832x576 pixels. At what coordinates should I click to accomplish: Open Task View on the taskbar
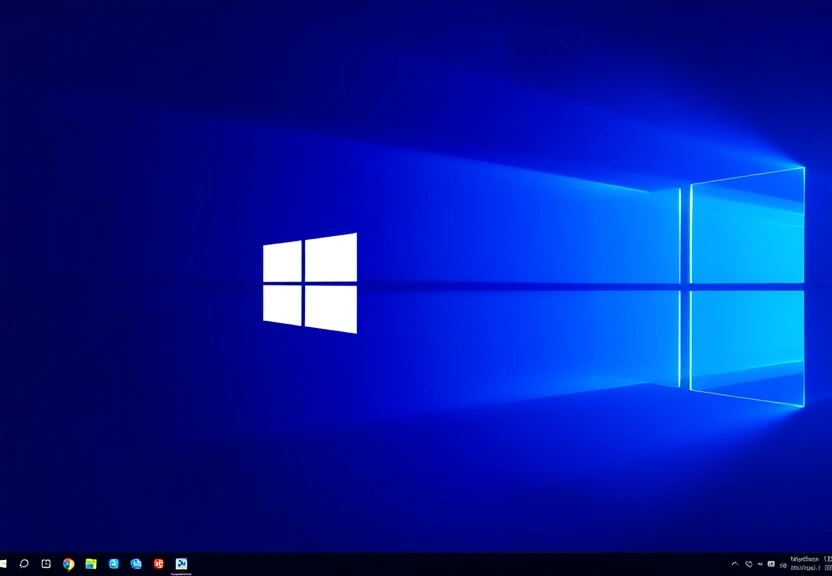point(45,563)
